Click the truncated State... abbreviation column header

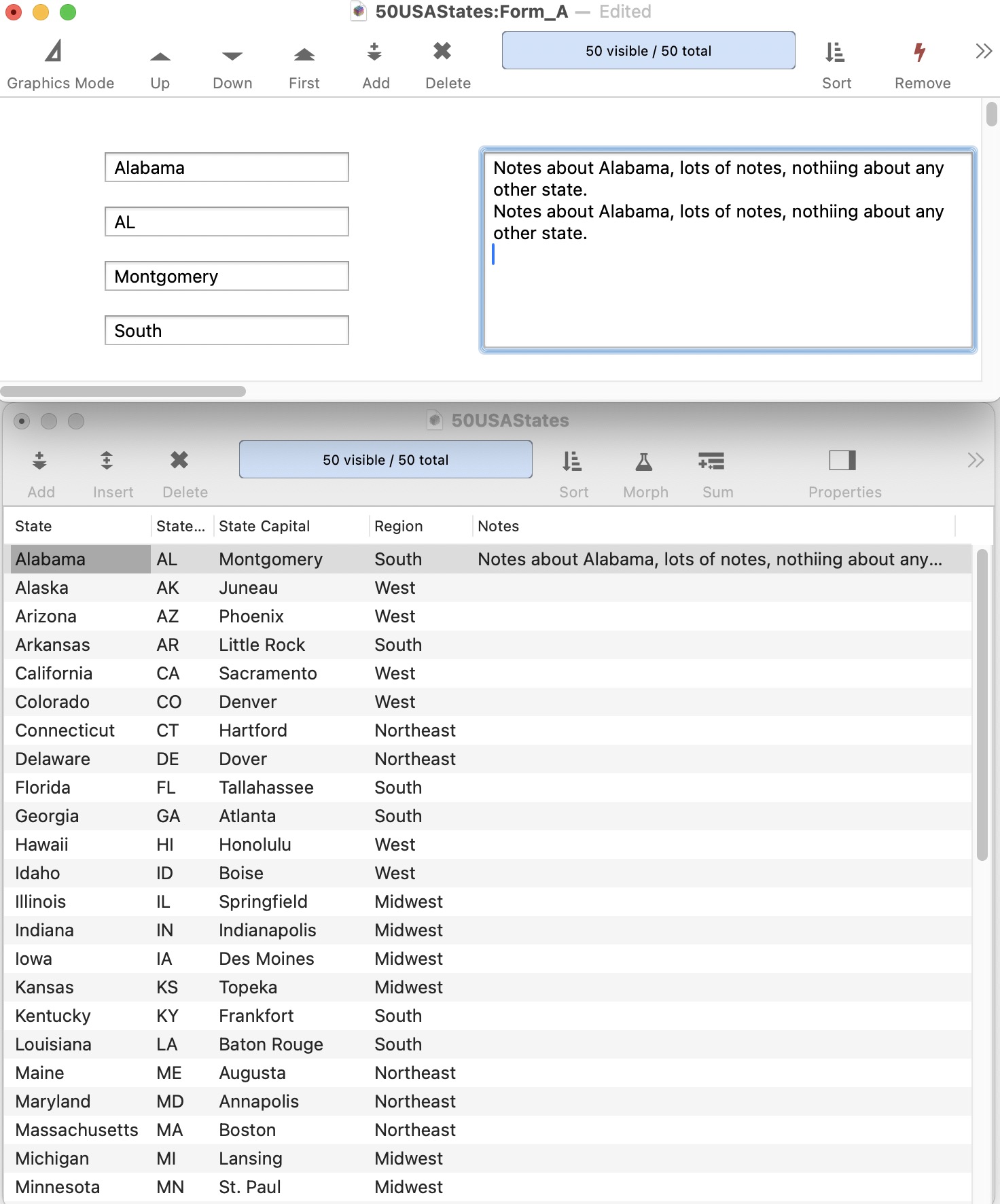click(181, 526)
